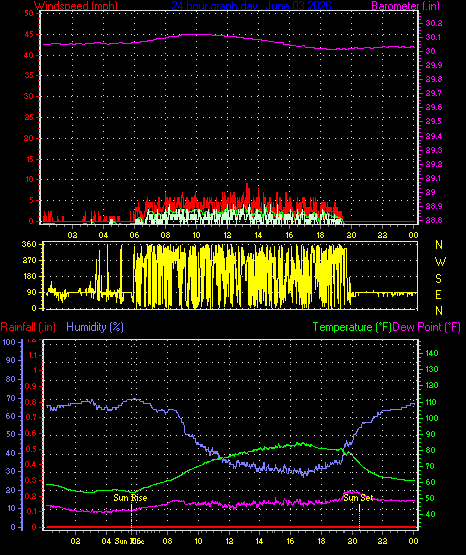Image resolution: width=466 pixels, height=555 pixels.
Task: Click the "30.2" barometer axis value
Action: [434, 23]
